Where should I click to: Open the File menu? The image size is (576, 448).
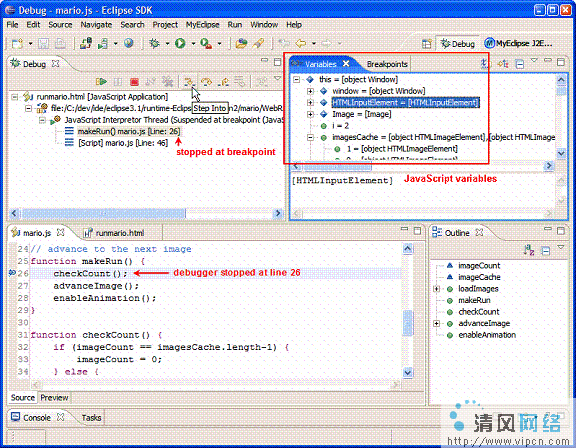point(12,25)
